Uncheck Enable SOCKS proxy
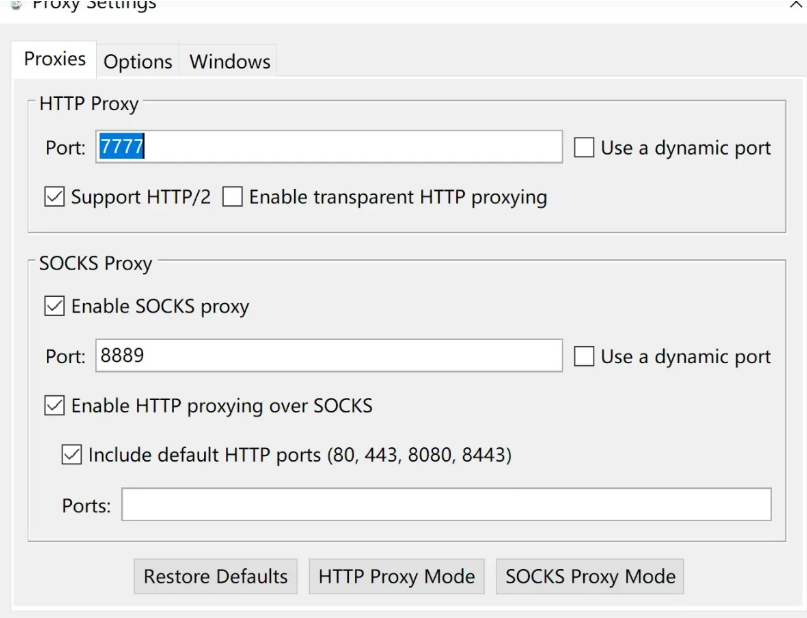 click(x=55, y=306)
